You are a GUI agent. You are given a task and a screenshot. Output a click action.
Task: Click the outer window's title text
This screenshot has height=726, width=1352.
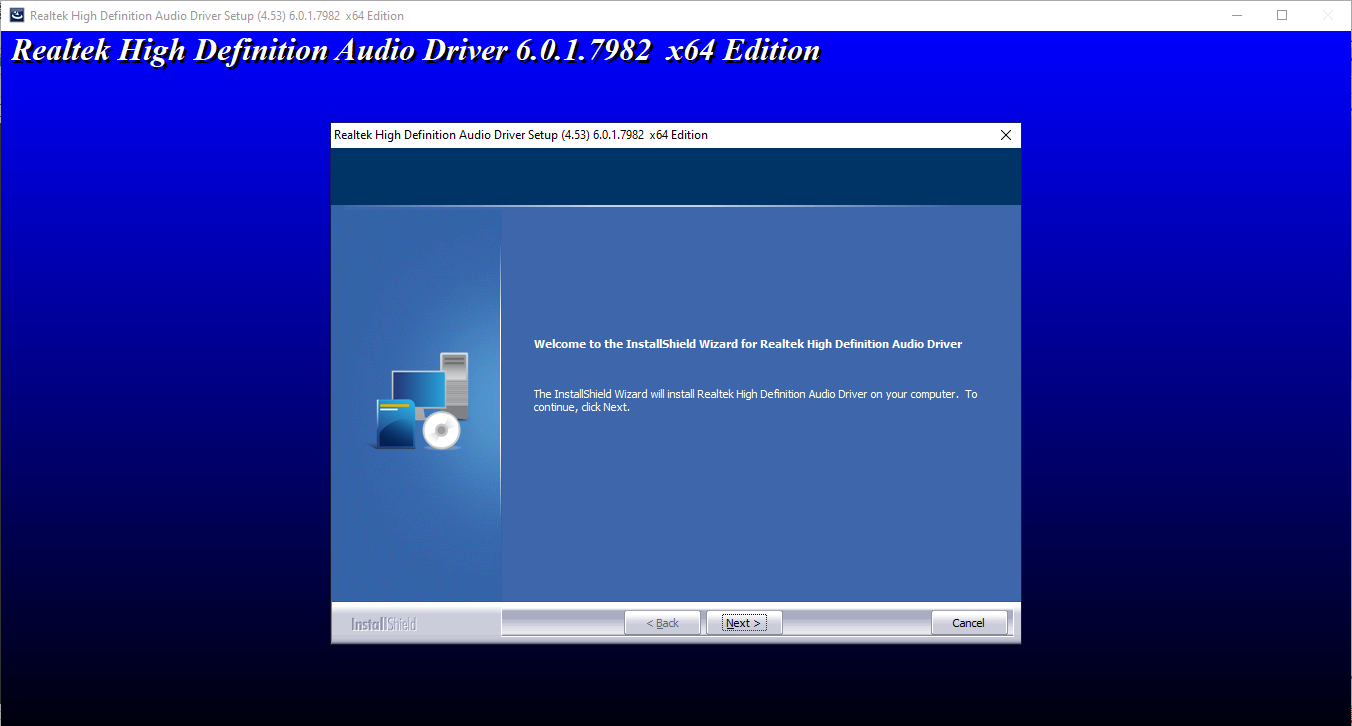point(217,16)
